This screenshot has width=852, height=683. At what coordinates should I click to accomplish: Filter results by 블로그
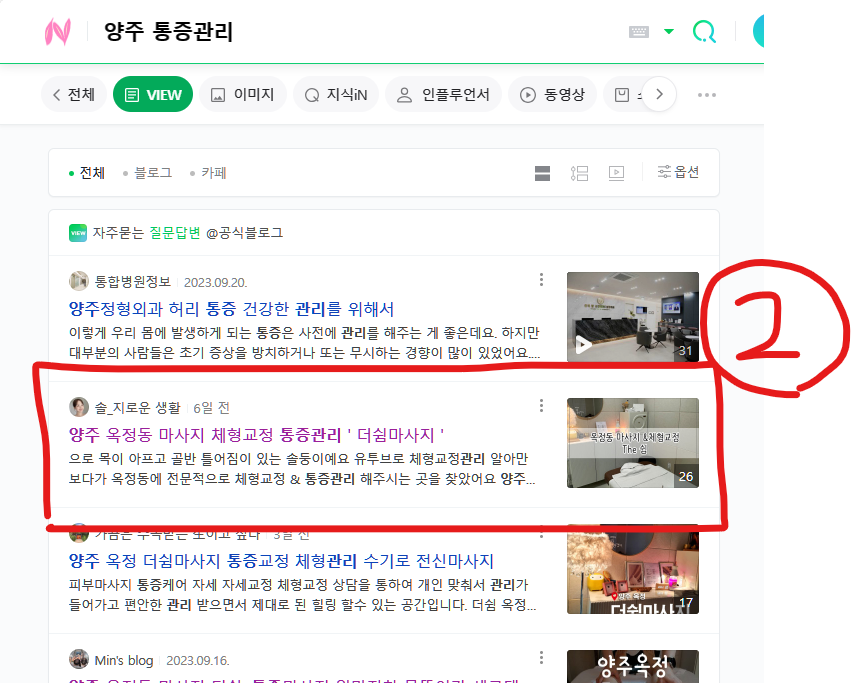pyautogui.click(x=147, y=173)
